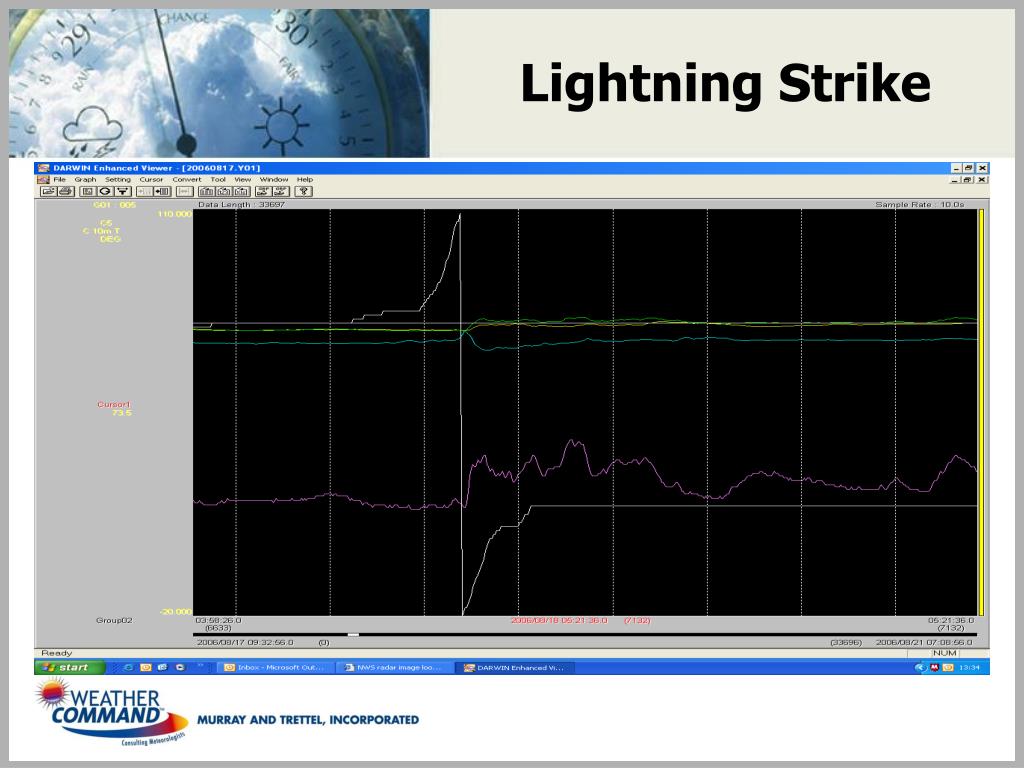The width and height of the screenshot is (1024, 768).
Task: Click the -20.000 lower scale value
Action: (176, 612)
